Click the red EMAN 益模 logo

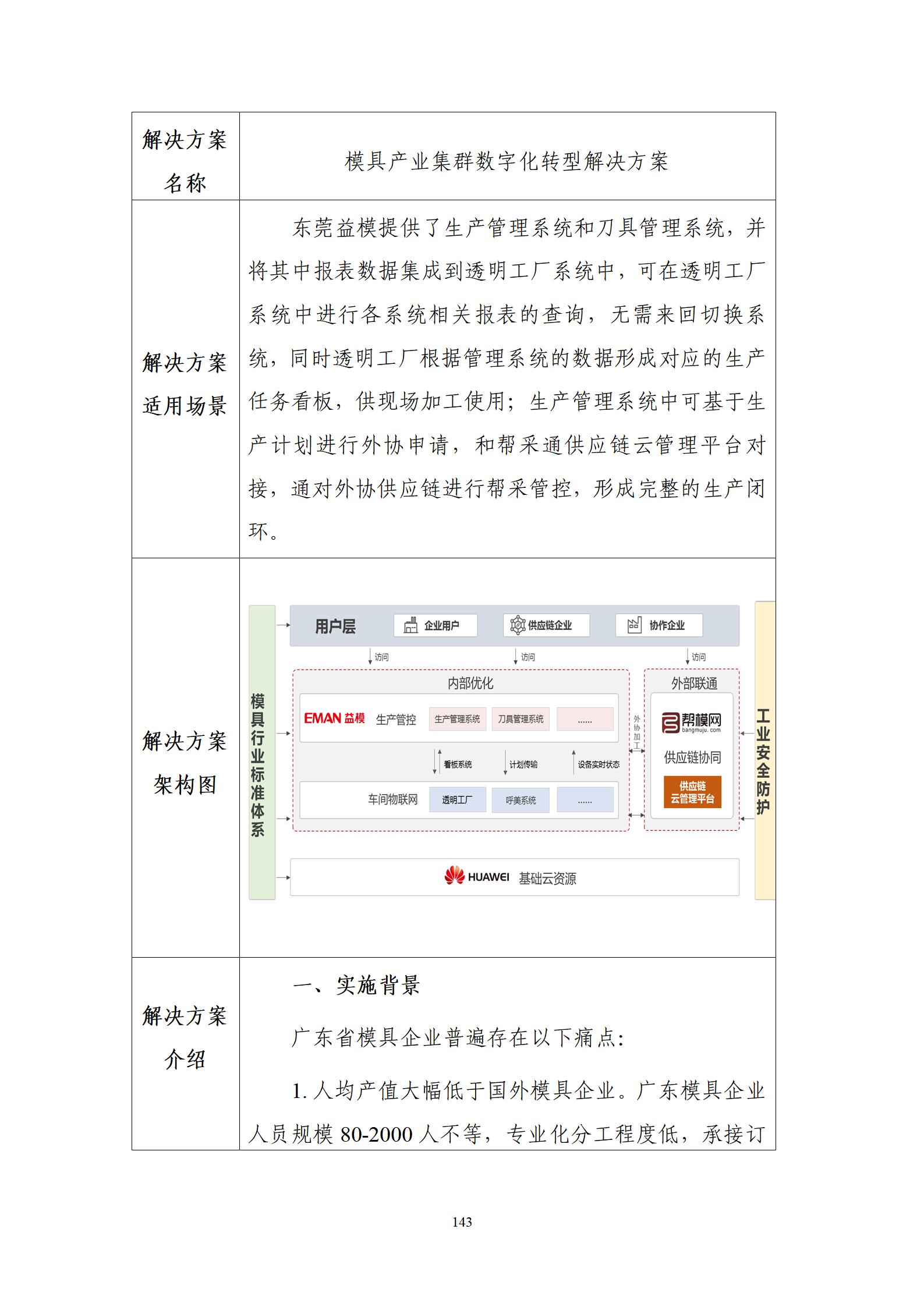point(334,718)
